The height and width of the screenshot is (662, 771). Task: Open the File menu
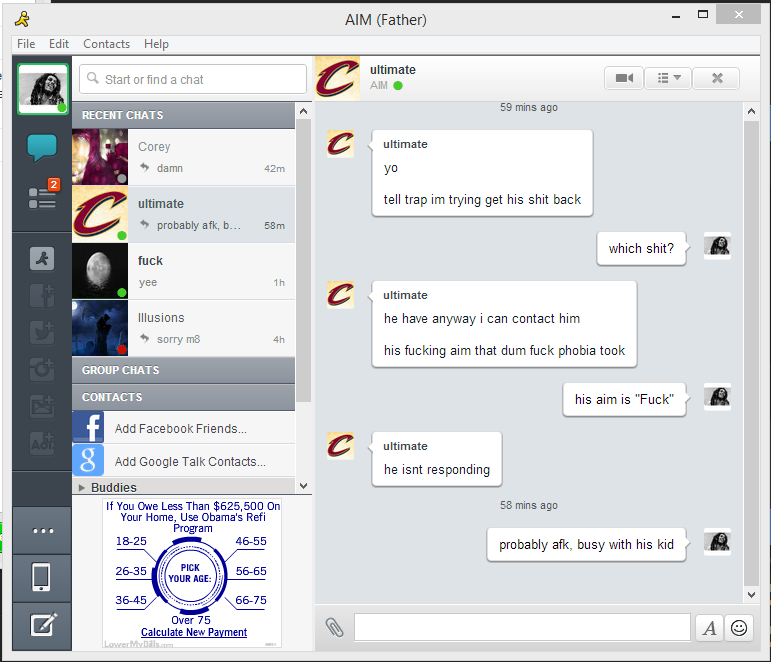pos(26,44)
